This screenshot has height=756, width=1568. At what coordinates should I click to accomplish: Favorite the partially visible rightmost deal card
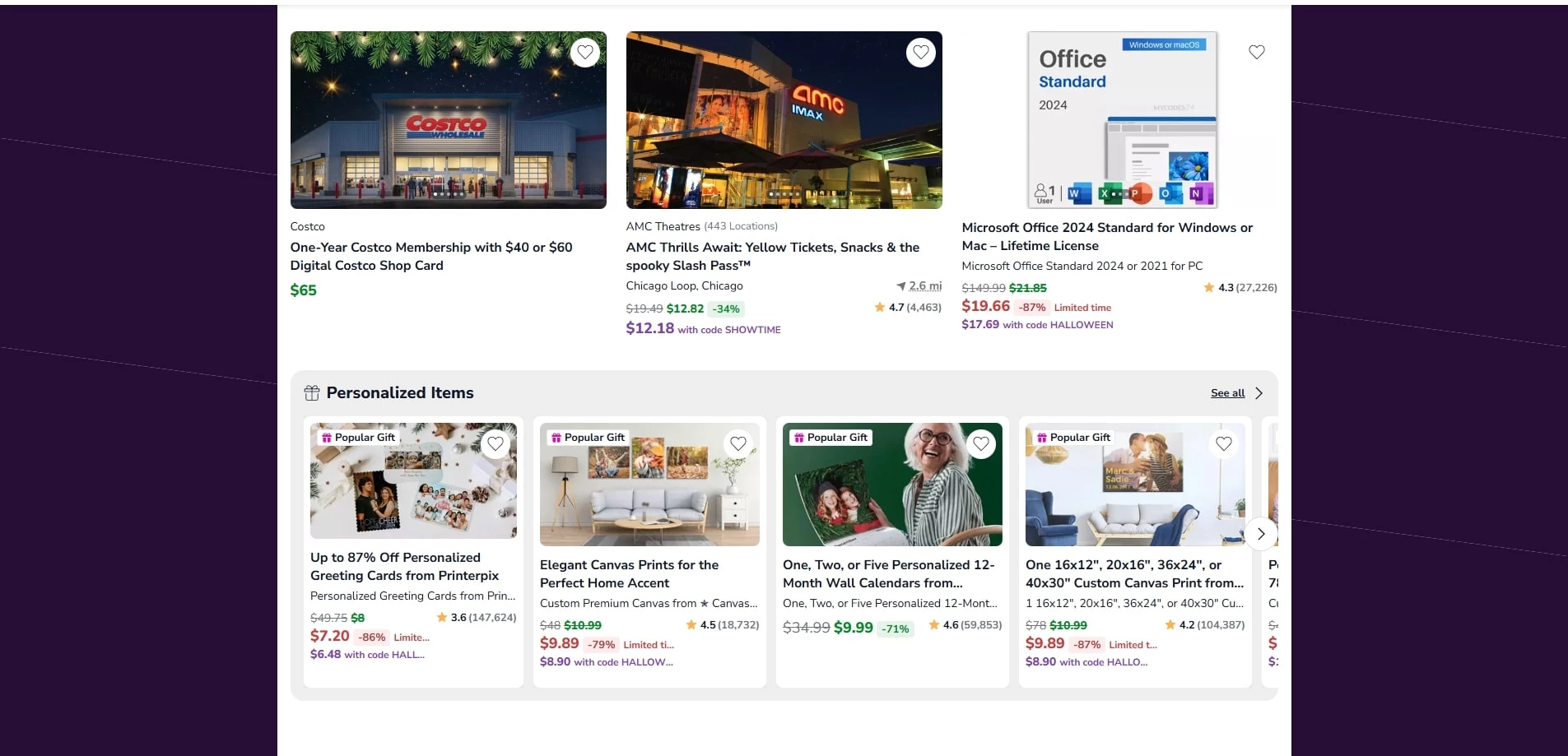coord(1276,443)
